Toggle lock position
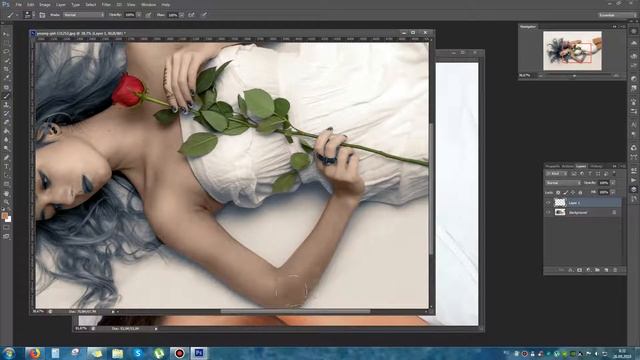The width and height of the screenshot is (640, 360). (573, 193)
